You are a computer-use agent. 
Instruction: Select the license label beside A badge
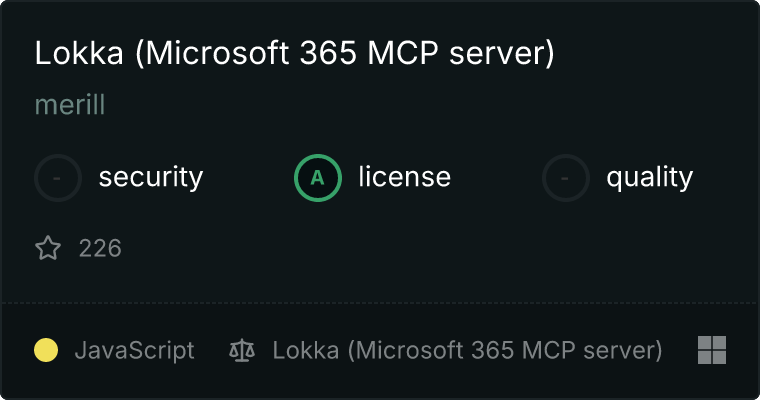[404, 178]
